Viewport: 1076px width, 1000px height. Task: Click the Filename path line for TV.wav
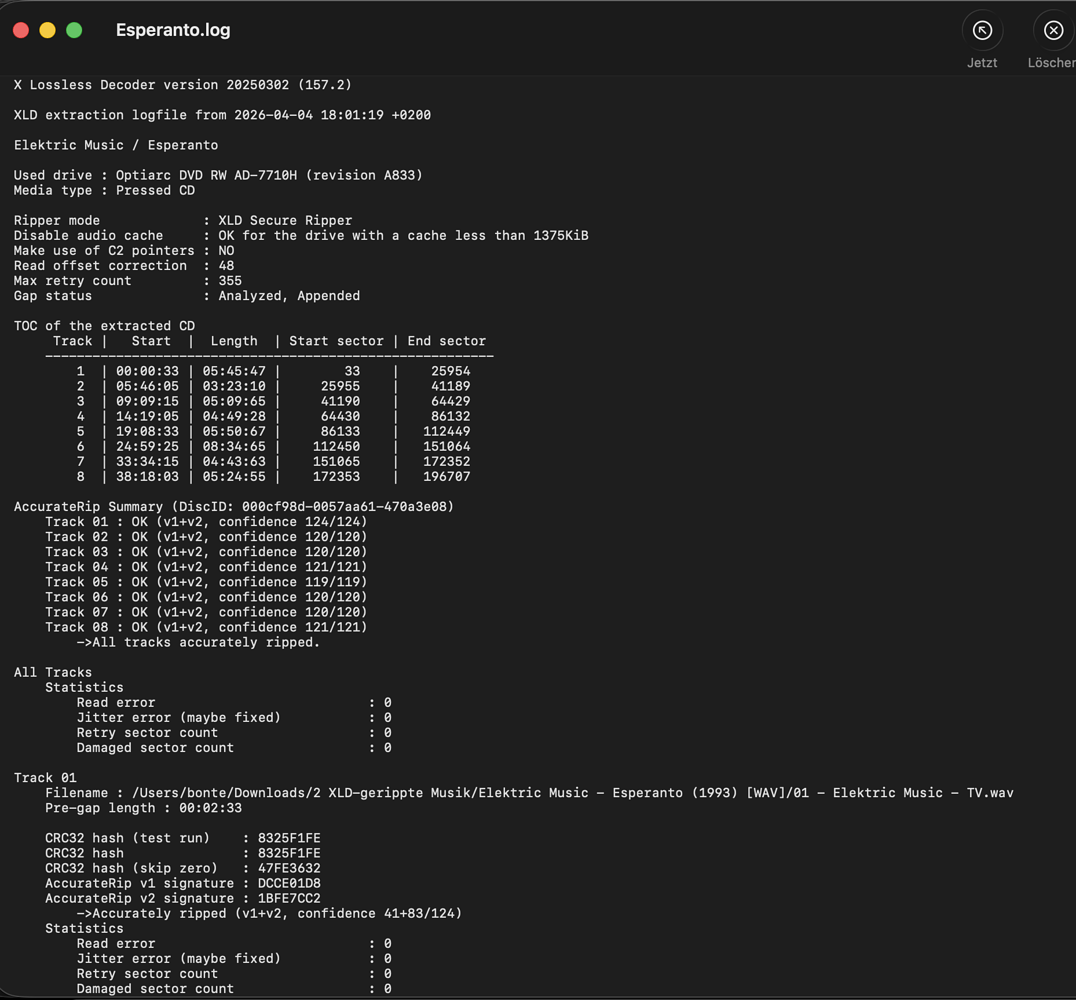(x=529, y=793)
